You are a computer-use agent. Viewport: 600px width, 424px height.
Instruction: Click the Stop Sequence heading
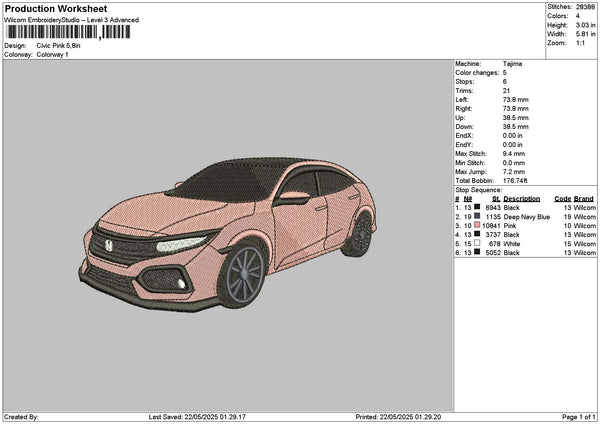point(479,190)
